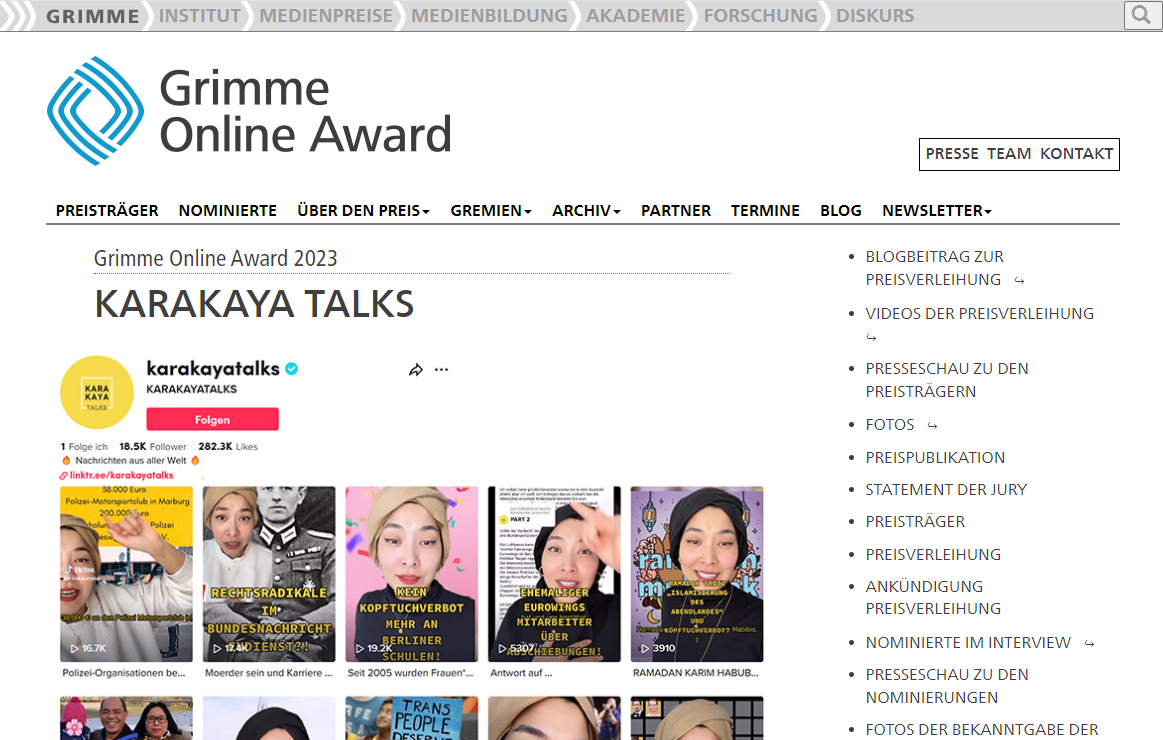Screen dimensions: 1163x740
Task: Open the Polizei-Motorsportclub video thumbnail
Action: 126,574
